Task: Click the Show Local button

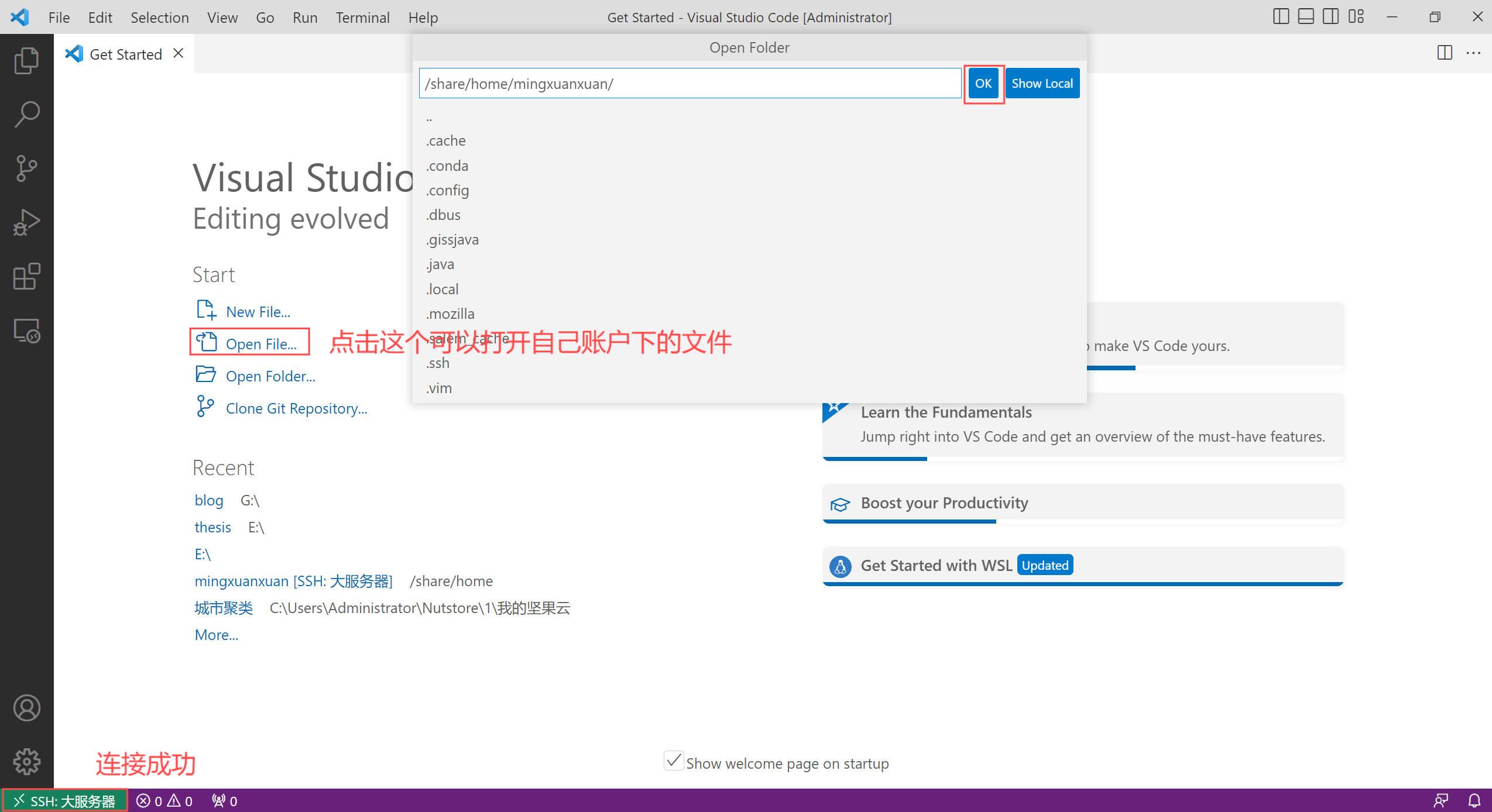Action: tap(1042, 83)
